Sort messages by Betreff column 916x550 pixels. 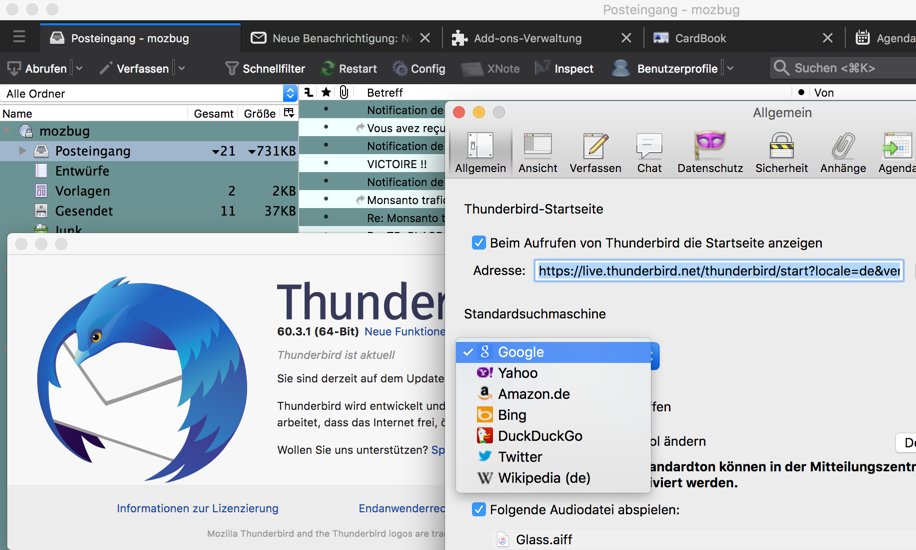(384, 92)
